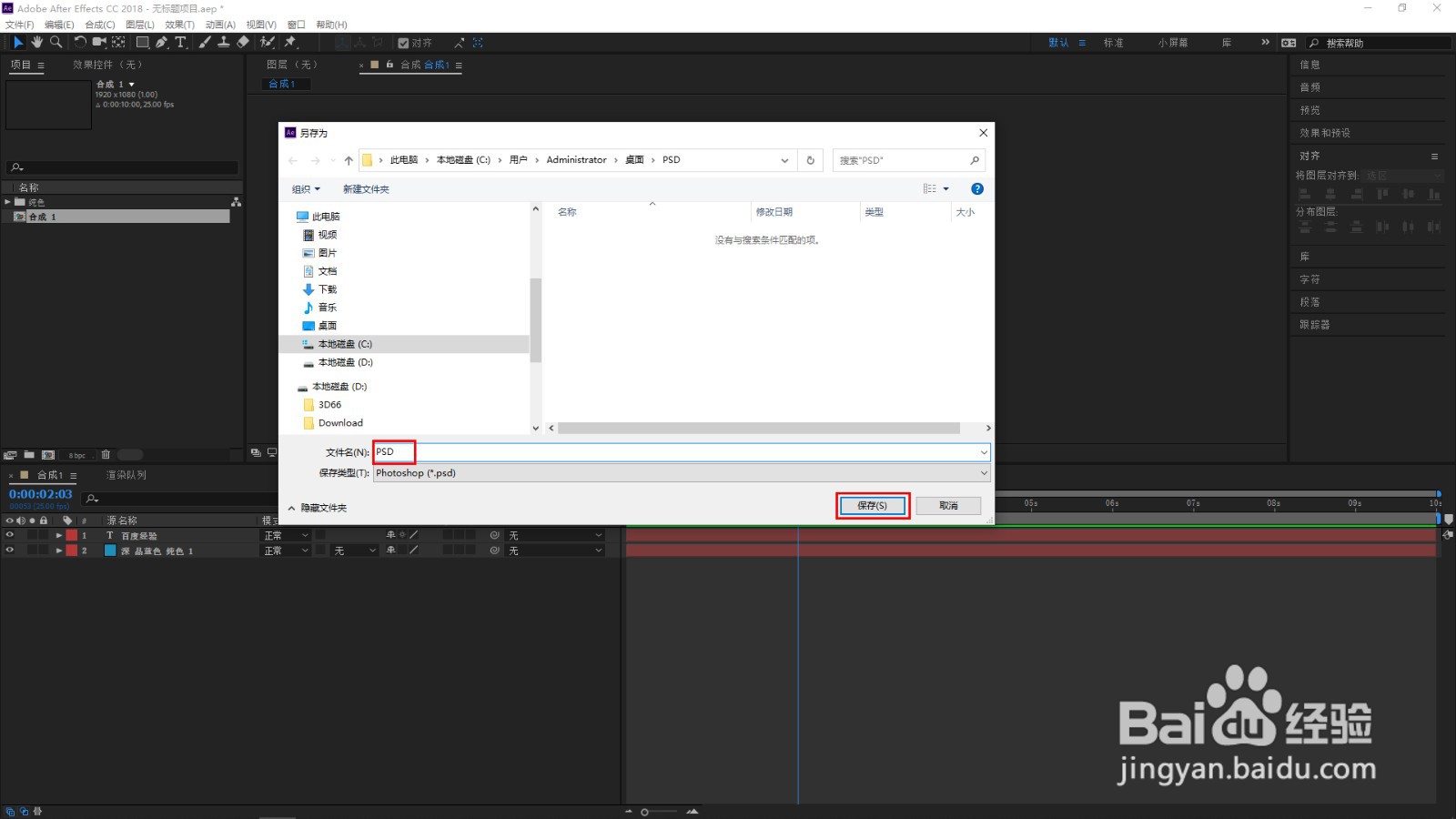1456x819 pixels.
Task: Select the Eraser tool
Action: click(x=243, y=42)
